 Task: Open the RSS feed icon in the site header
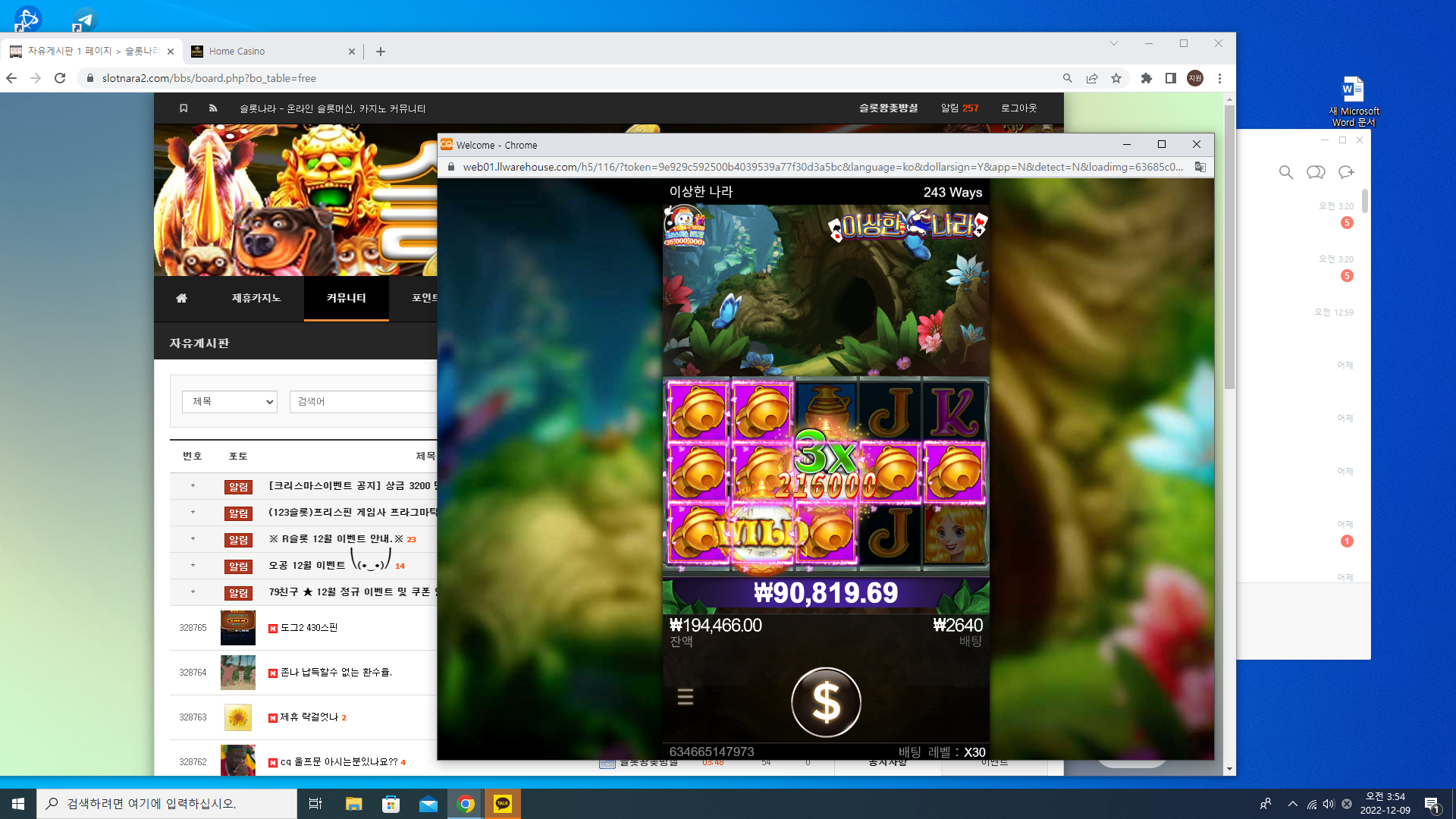[x=213, y=108]
